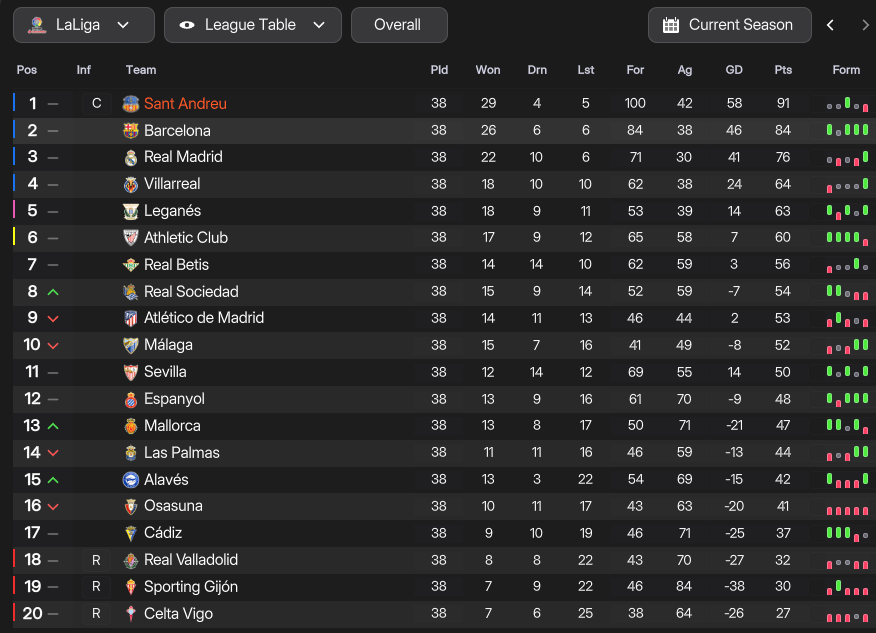Click the Celta Vigo badge icon
876x633 pixels.
[x=130, y=614]
